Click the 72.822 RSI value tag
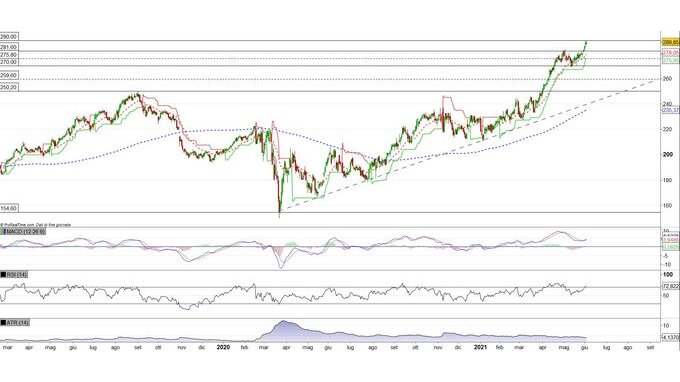Image resolution: width=680 pixels, height=382 pixels. (671, 287)
